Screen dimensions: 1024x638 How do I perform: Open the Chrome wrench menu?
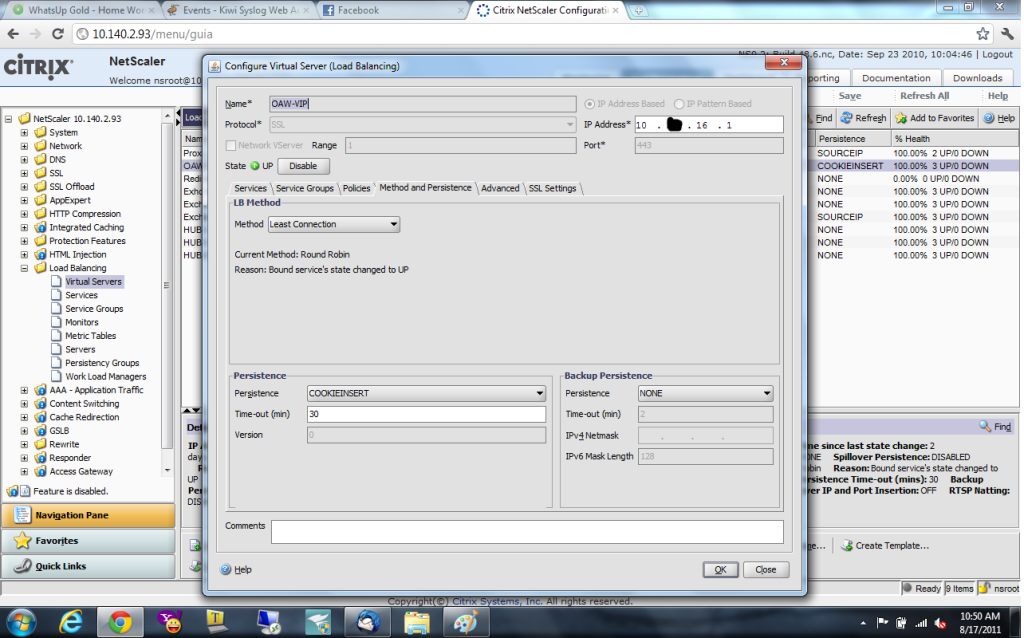click(1008, 34)
